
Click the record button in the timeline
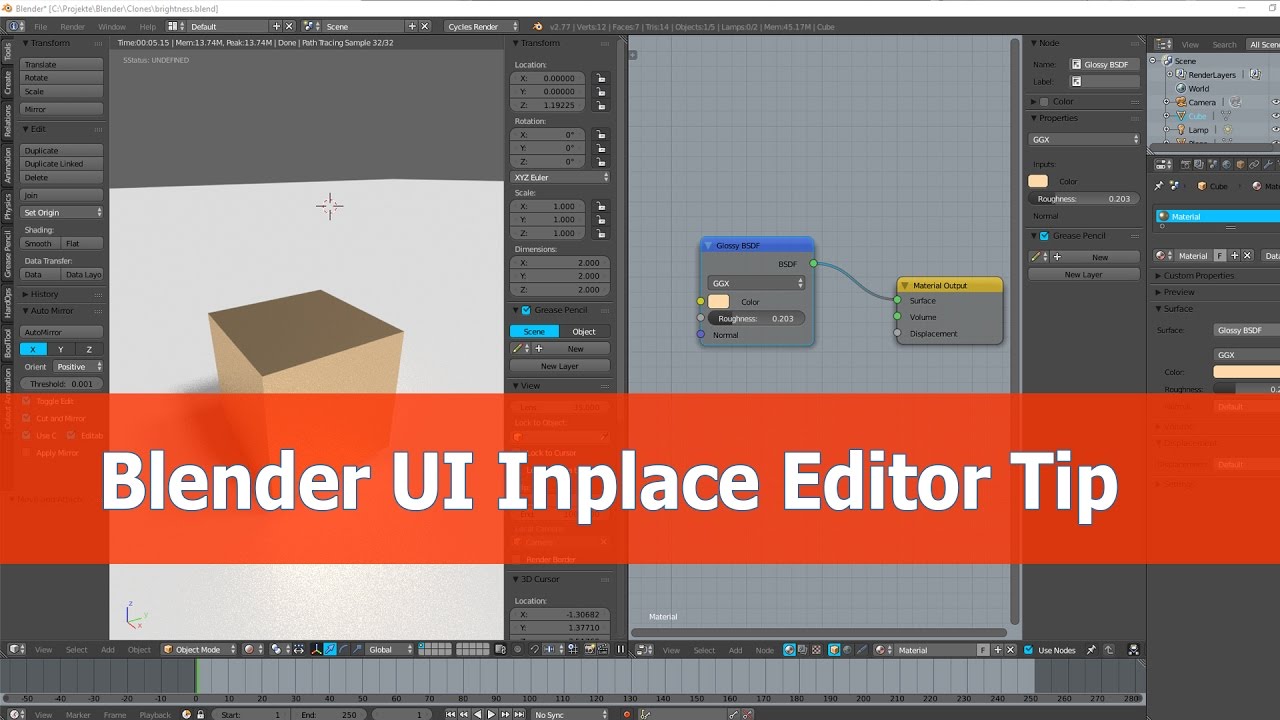coord(627,714)
